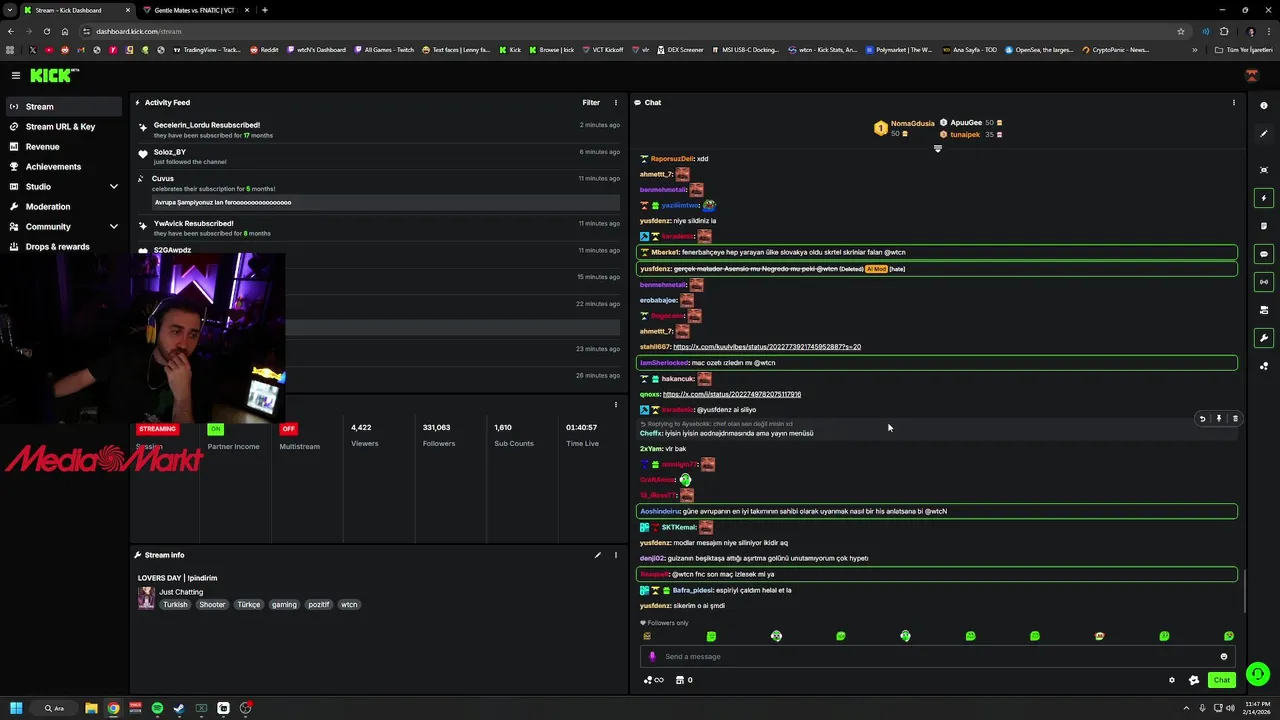Edit stream info with the pencil icon
This screenshot has width=1280, height=720.
(x=597, y=555)
